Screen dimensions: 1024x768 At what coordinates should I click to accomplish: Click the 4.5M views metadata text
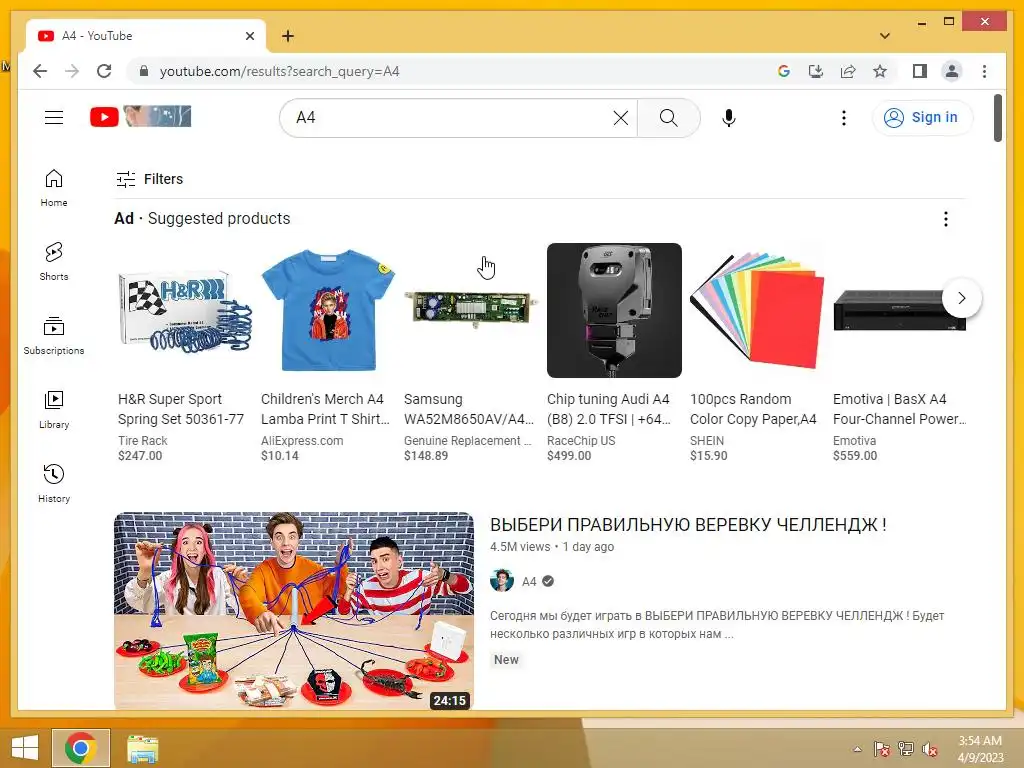click(x=520, y=547)
